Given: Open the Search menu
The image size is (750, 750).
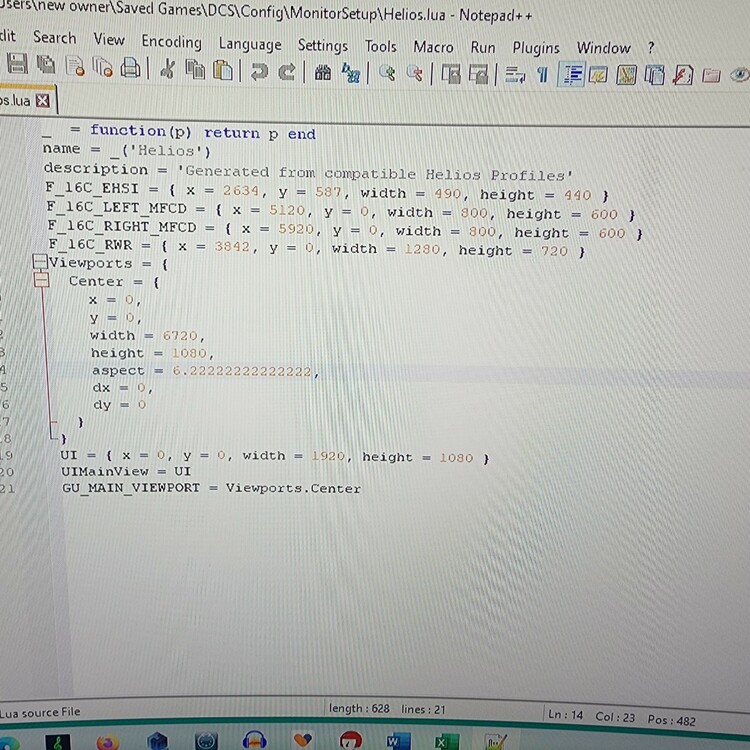Looking at the screenshot, I should (55, 37).
